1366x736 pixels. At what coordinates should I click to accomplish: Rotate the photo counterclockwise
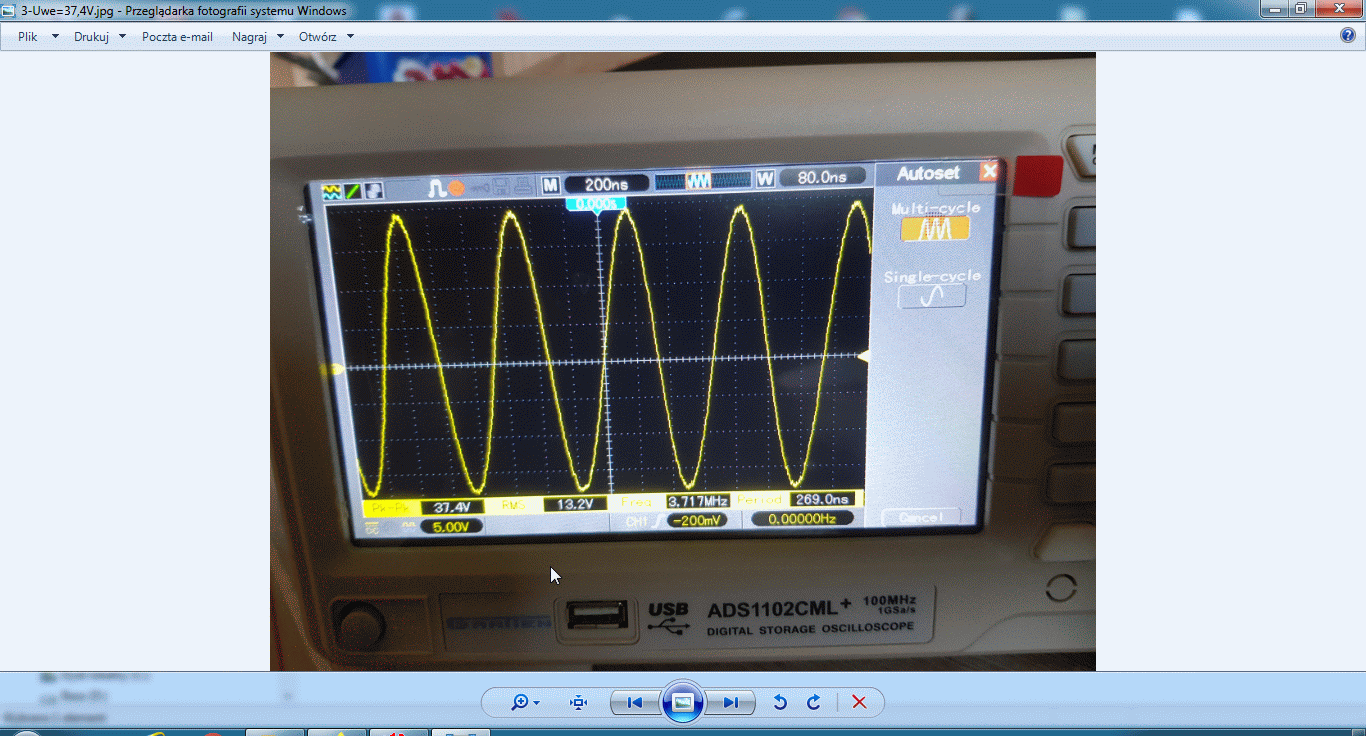(x=780, y=703)
